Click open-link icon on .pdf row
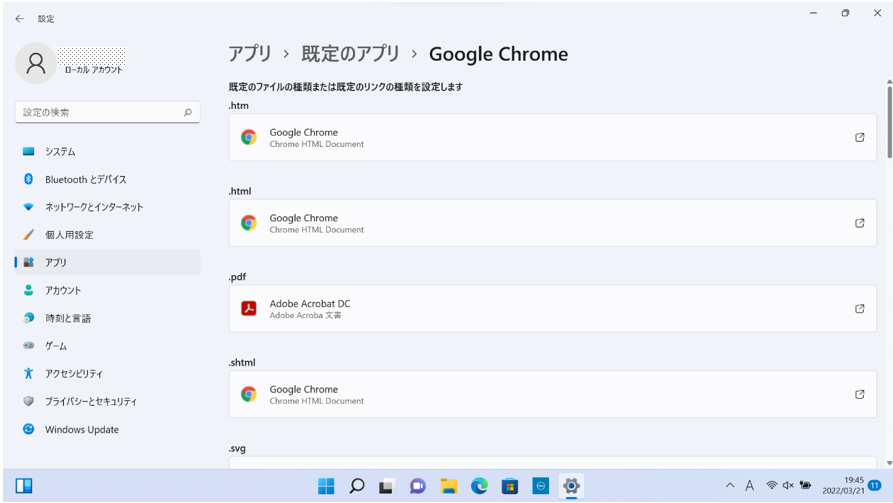Viewport: 893px width, 503px height. click(859, 309)
